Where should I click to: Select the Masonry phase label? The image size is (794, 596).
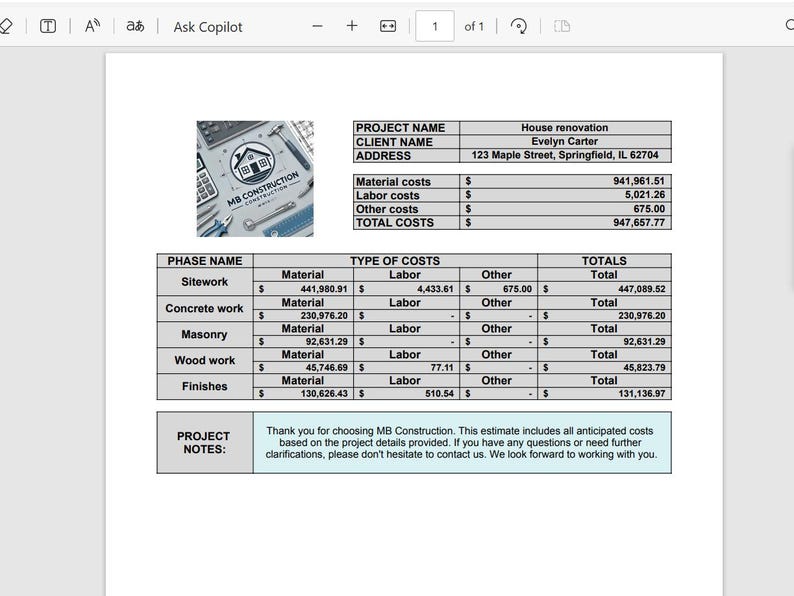(205, 334)
